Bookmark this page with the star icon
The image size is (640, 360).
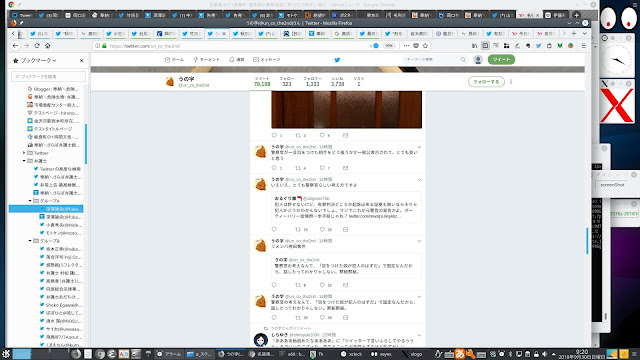(425, 46)
